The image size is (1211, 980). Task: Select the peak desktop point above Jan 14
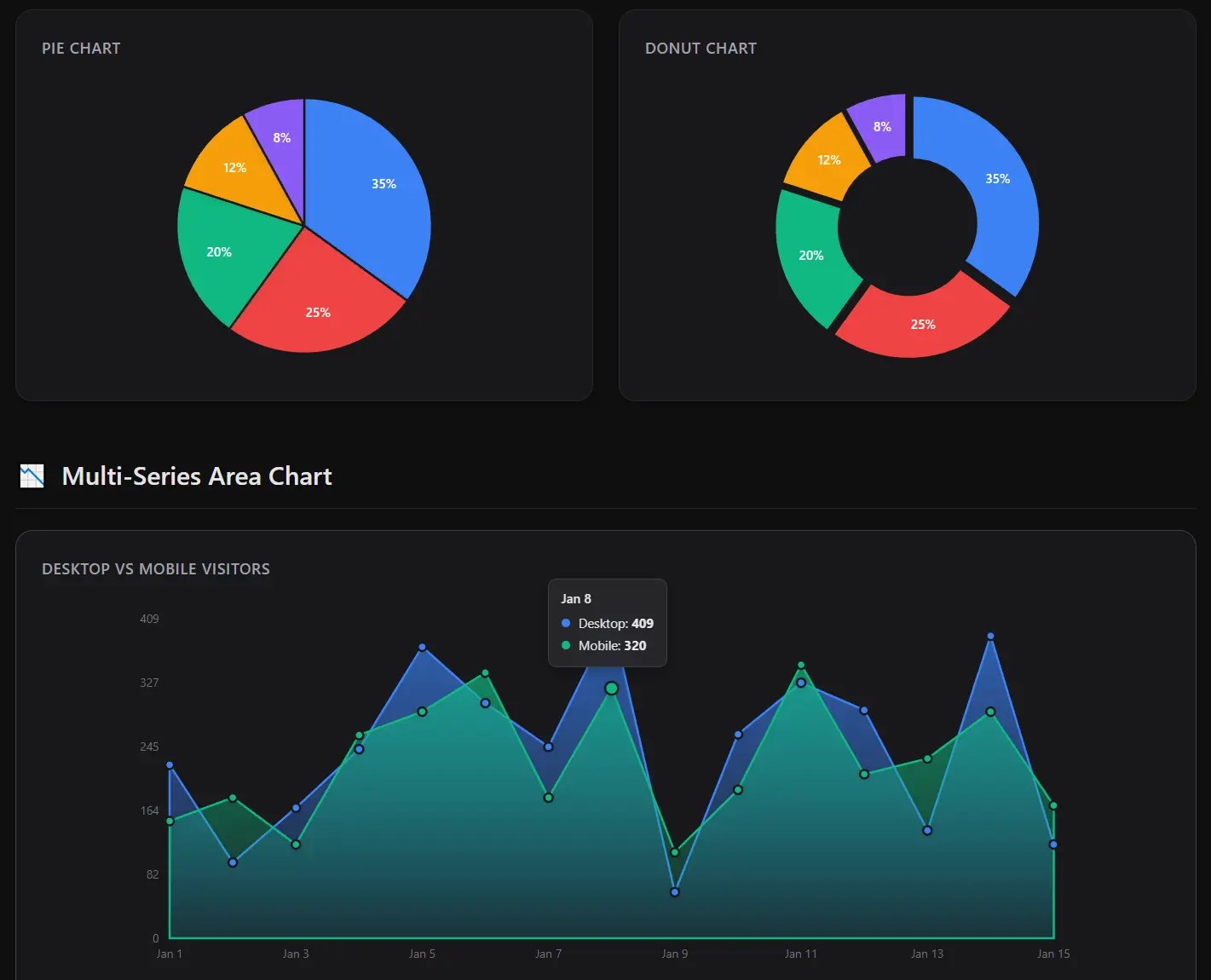click(x=989, y=636)
